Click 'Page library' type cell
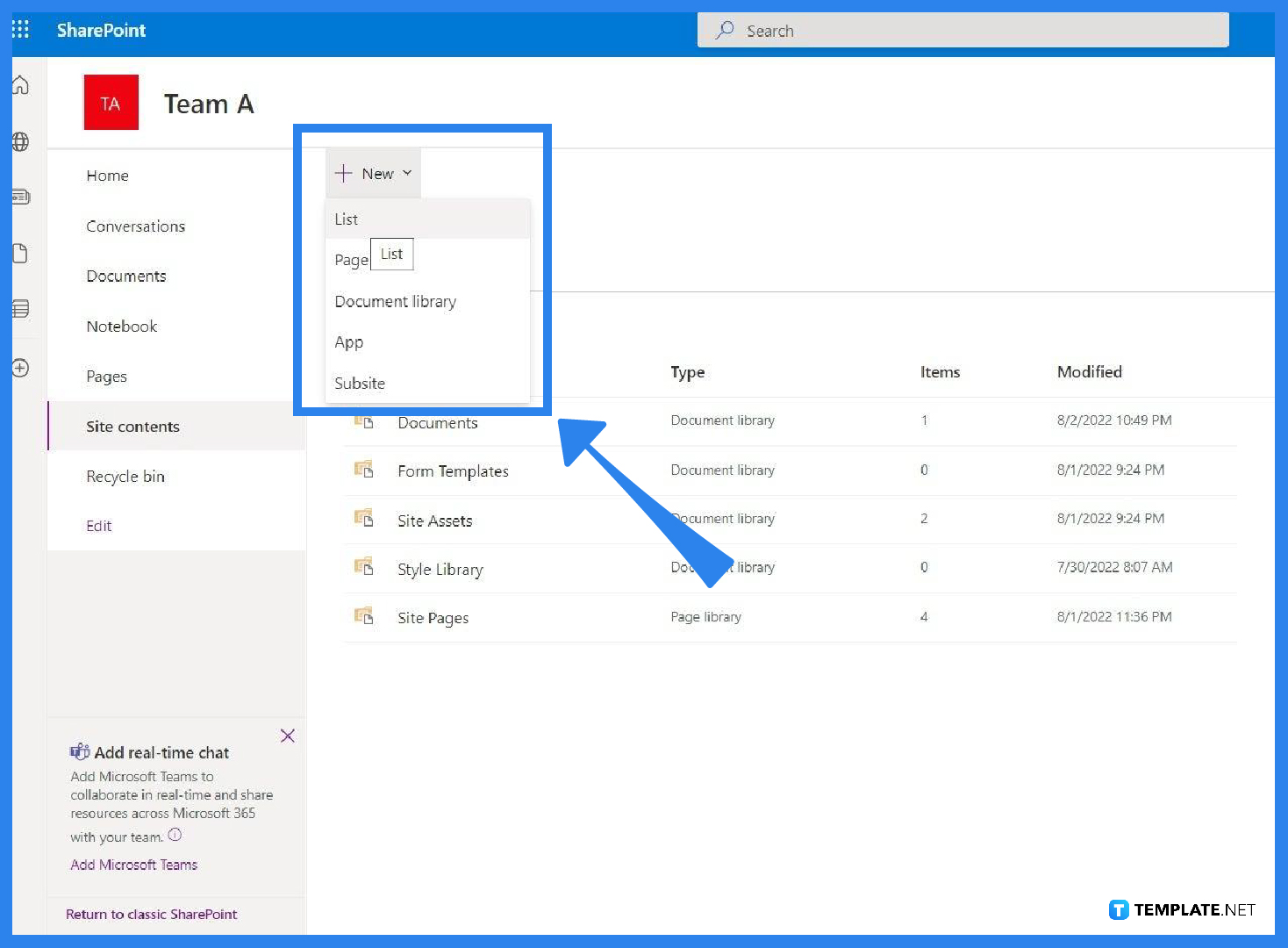The image size is (1288, 948). (705, 617)
